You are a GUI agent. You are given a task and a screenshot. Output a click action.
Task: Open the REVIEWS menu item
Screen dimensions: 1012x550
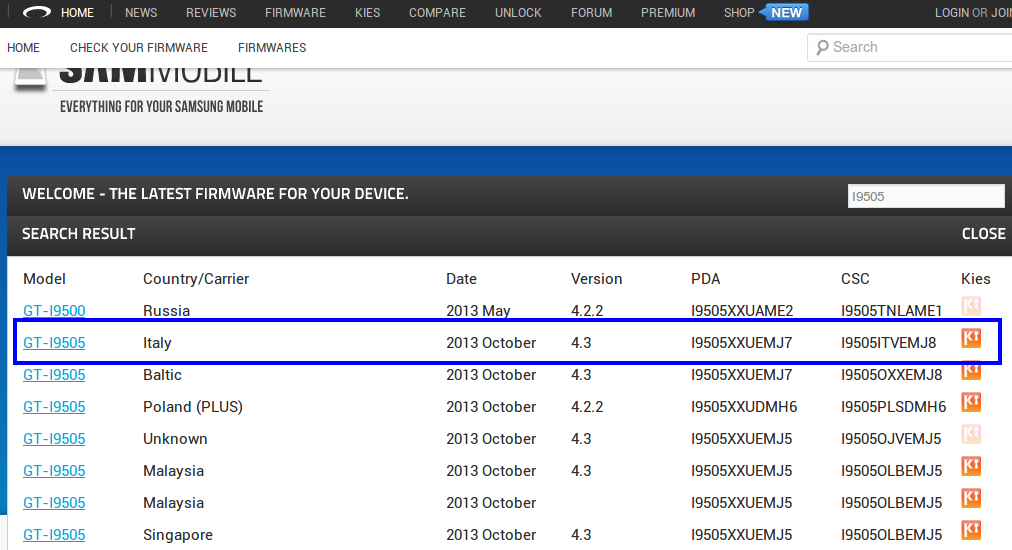tap(211, 13)
